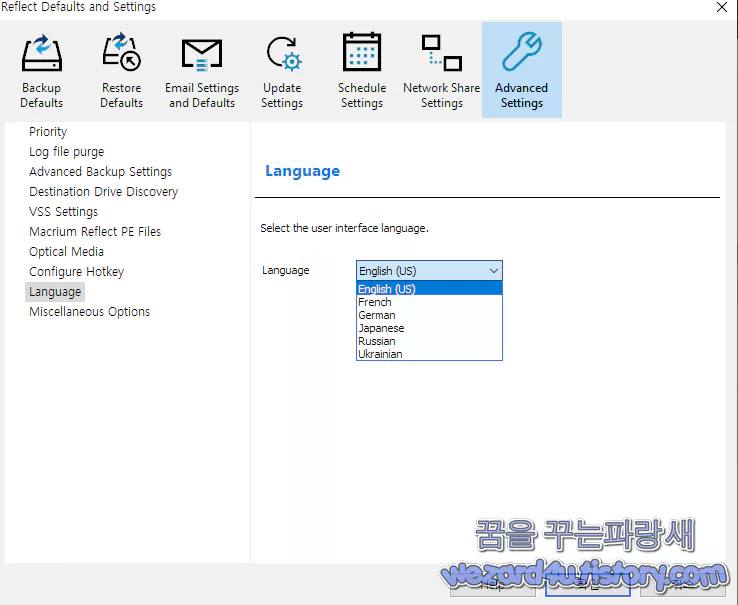The image size is (738, 605).
Task: Open the Update Settings section
Action: tap(282, 71)
